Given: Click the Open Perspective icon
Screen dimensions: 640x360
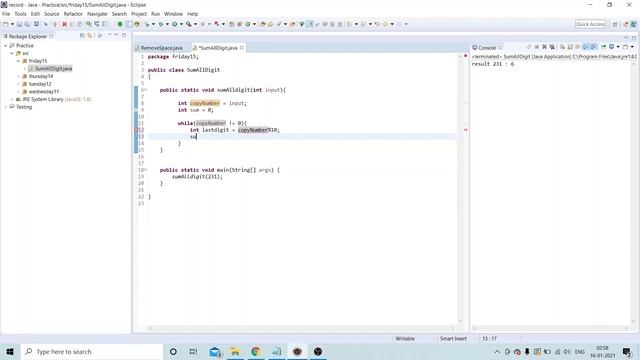Looking at the screenshot, I should click(x=615, y=24).
